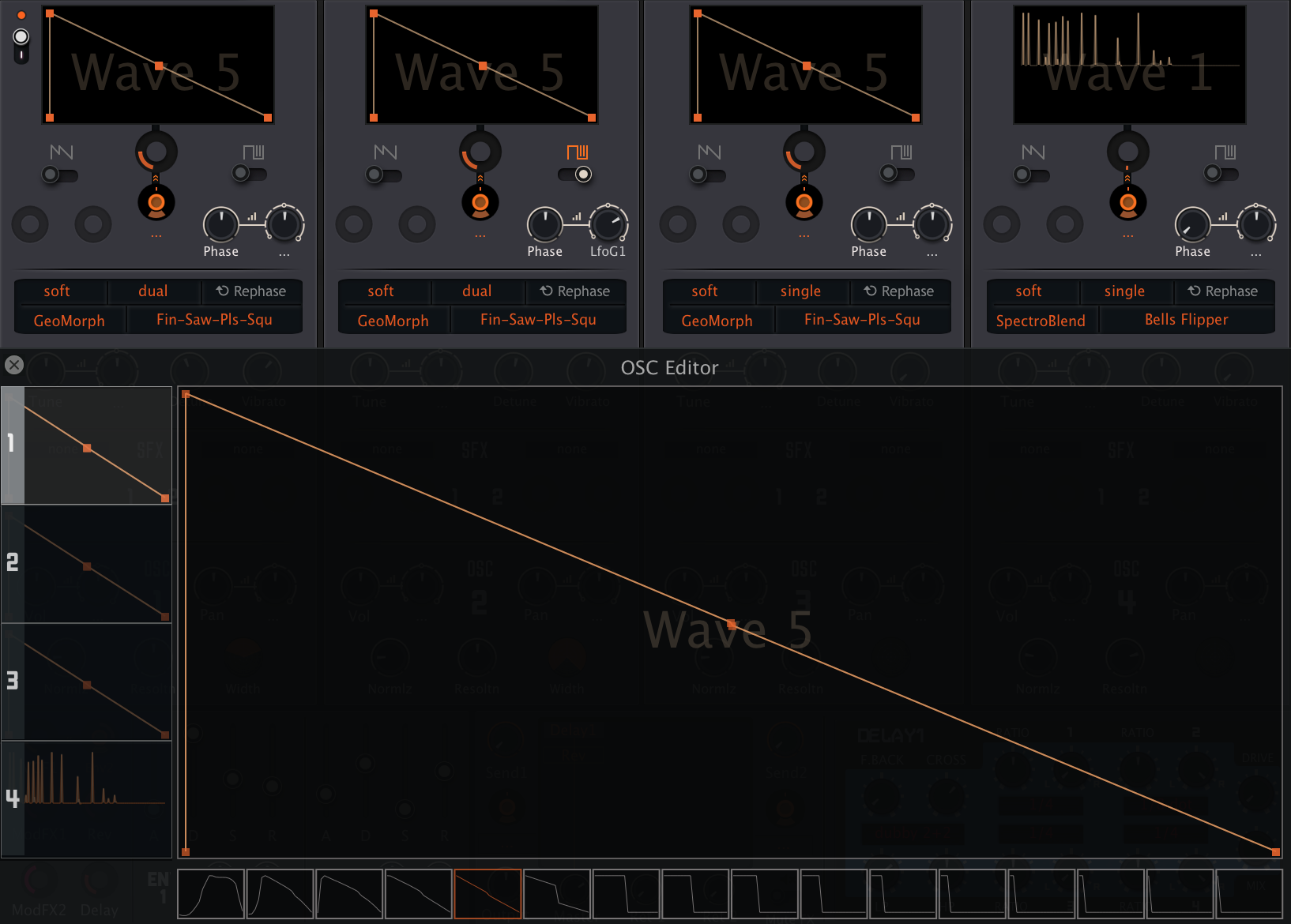
Task: Open the 'single' dropdown on oscillator 4
Action: (x=1125, y=291)
